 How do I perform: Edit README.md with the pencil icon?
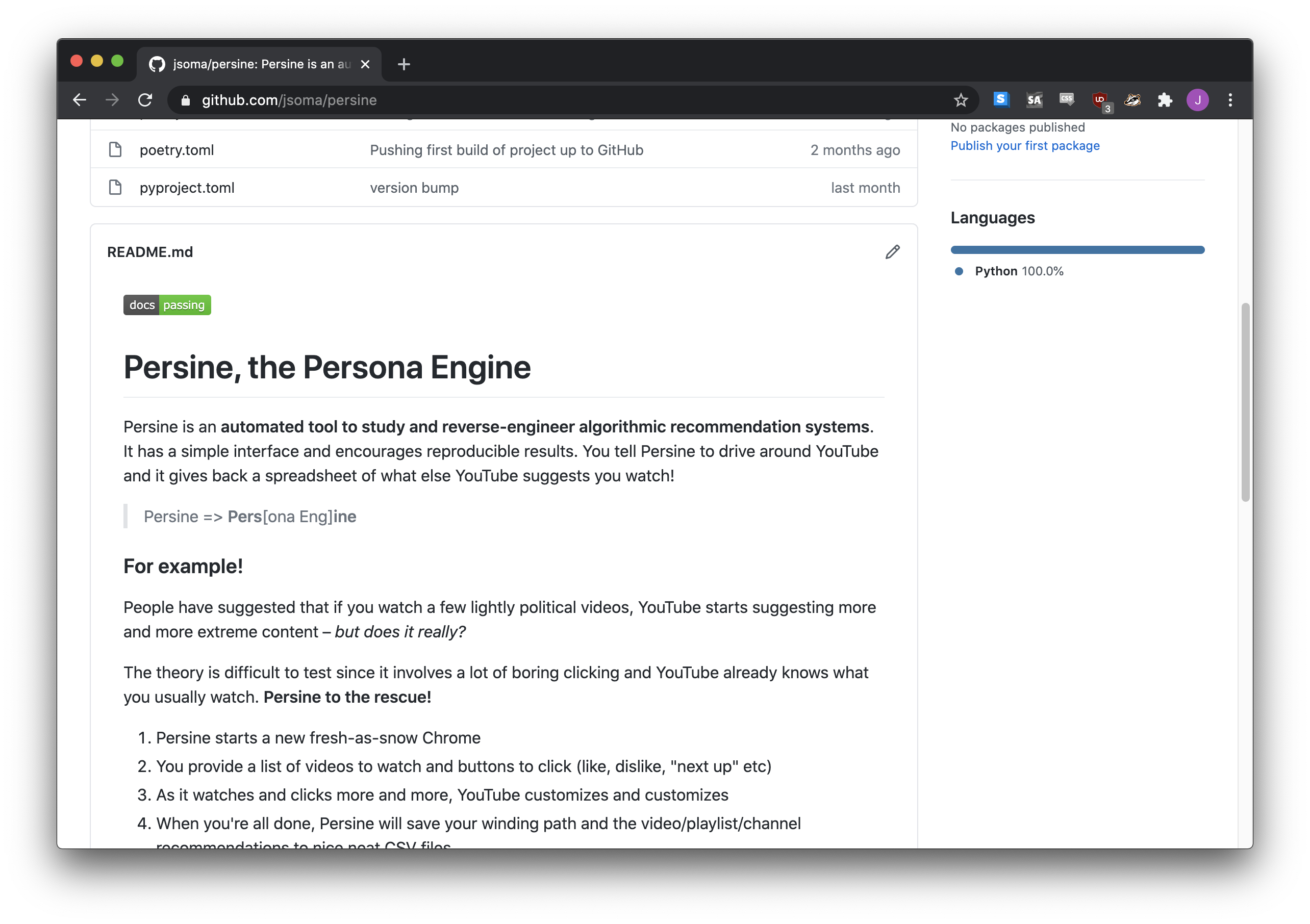892,251
